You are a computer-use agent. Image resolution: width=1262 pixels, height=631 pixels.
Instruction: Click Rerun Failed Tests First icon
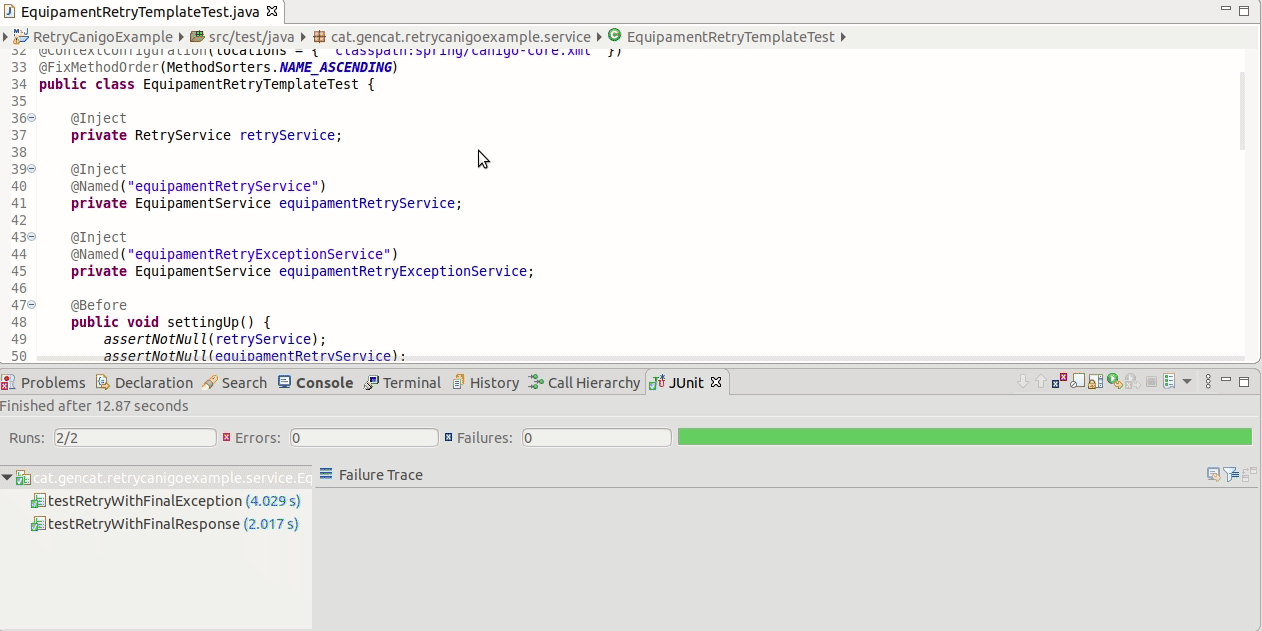click(x=1132, y=381)
